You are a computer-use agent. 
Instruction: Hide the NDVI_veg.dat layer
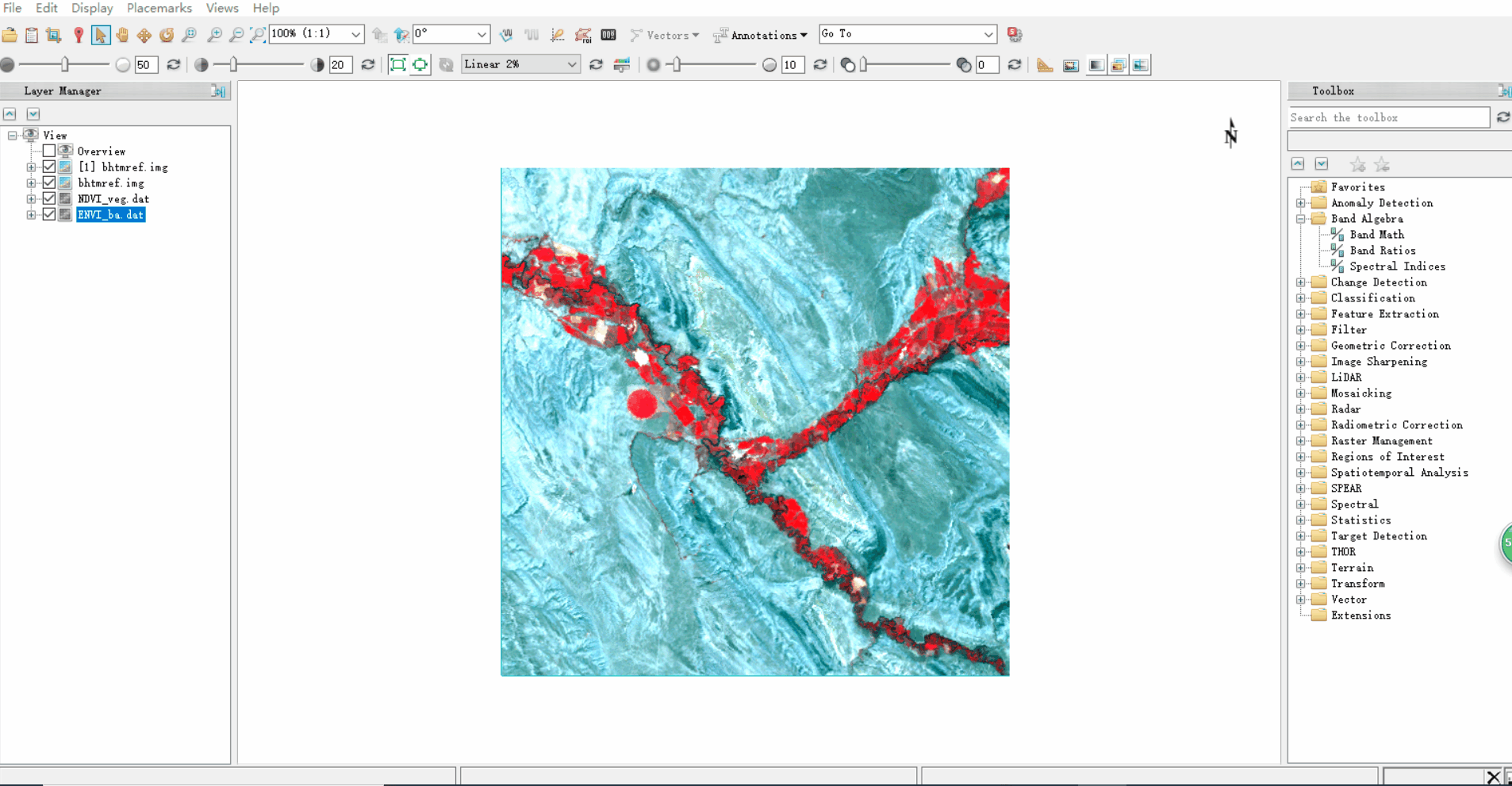click(x=49, y=198)
